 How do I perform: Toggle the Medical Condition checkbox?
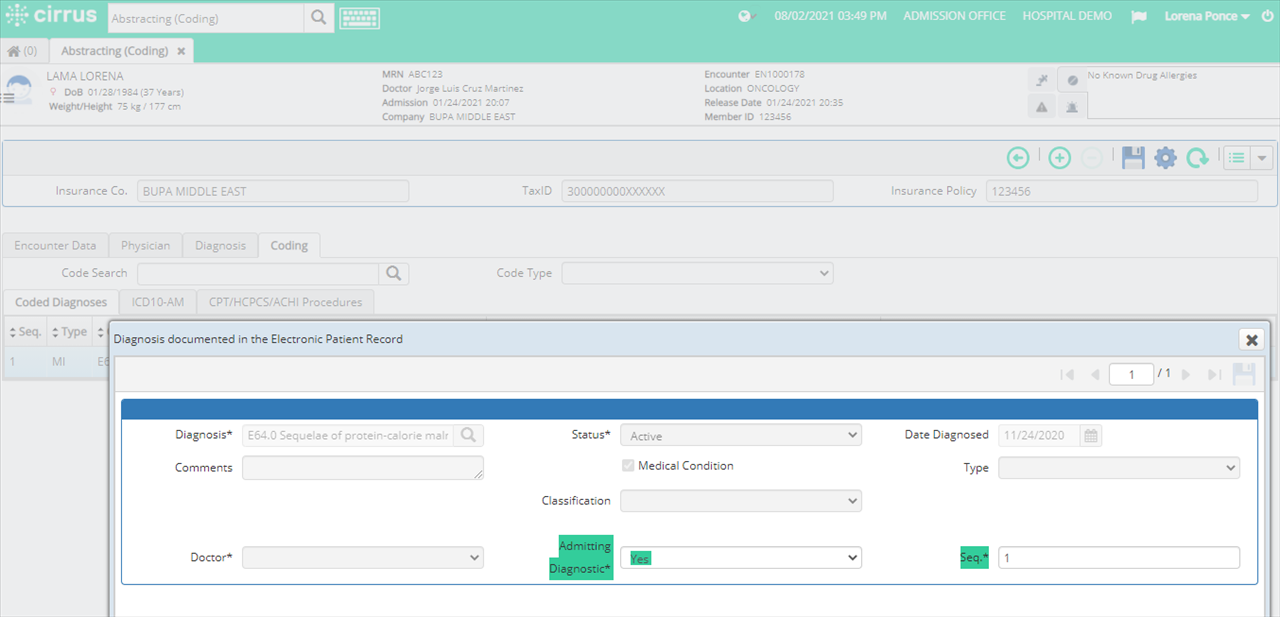coord(628,466)
